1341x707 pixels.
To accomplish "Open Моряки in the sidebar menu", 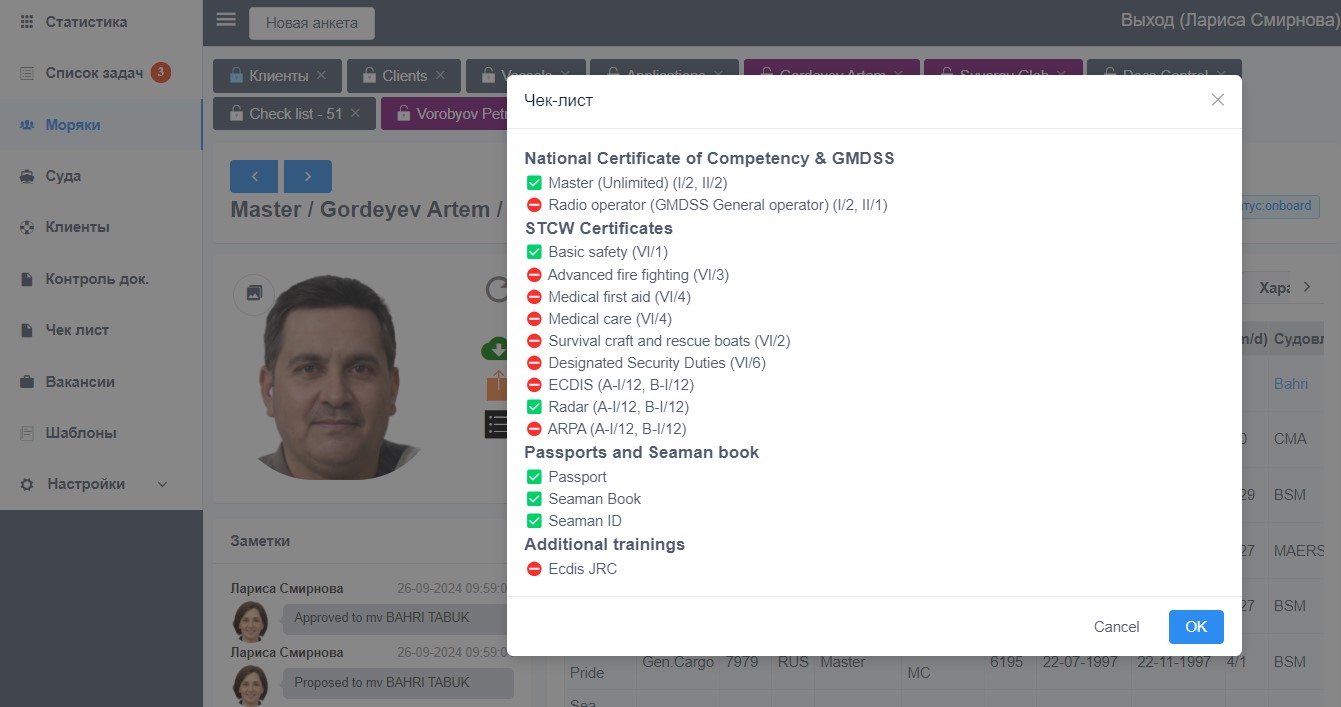I will (x=73, y=125).
